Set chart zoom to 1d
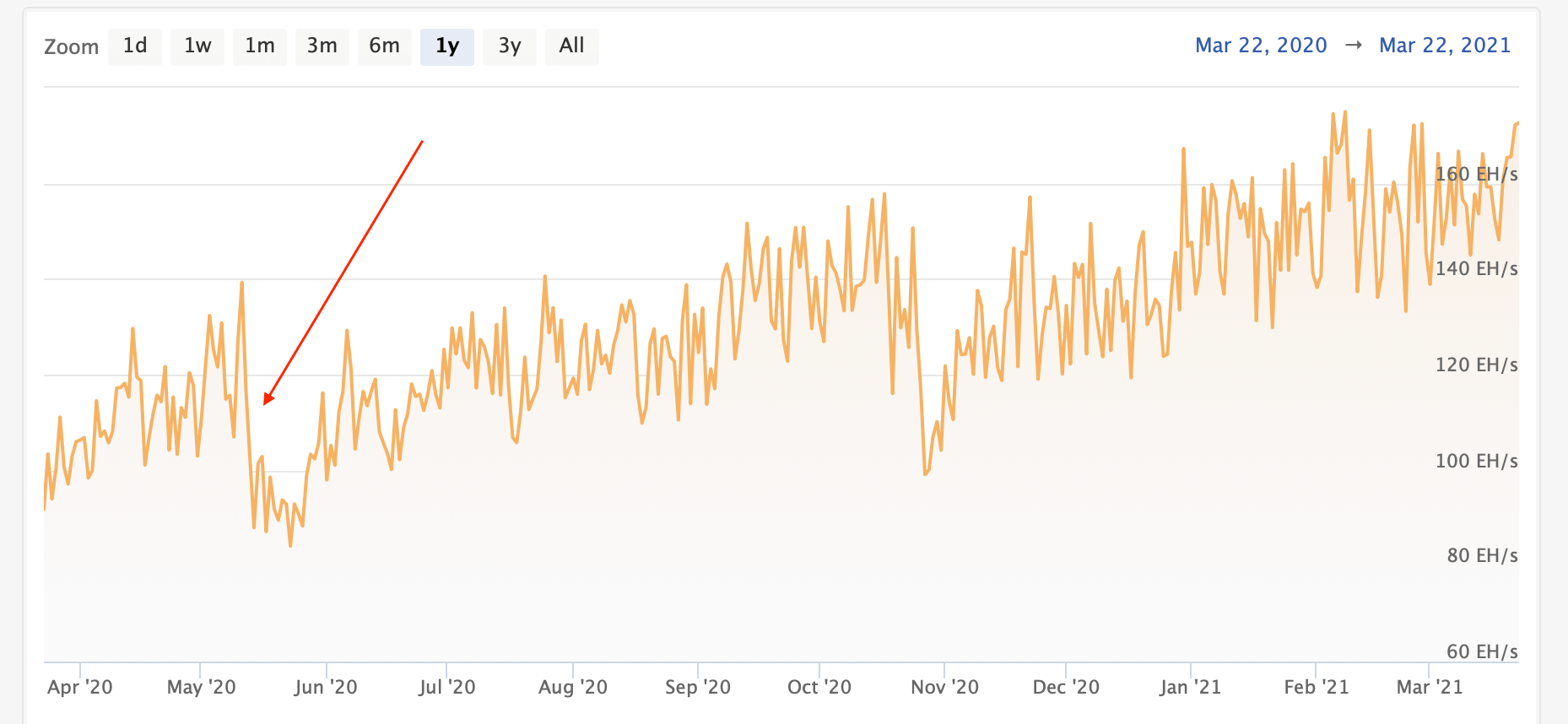1568x724 pixels. pyautogui.click(x=135, y=46)
